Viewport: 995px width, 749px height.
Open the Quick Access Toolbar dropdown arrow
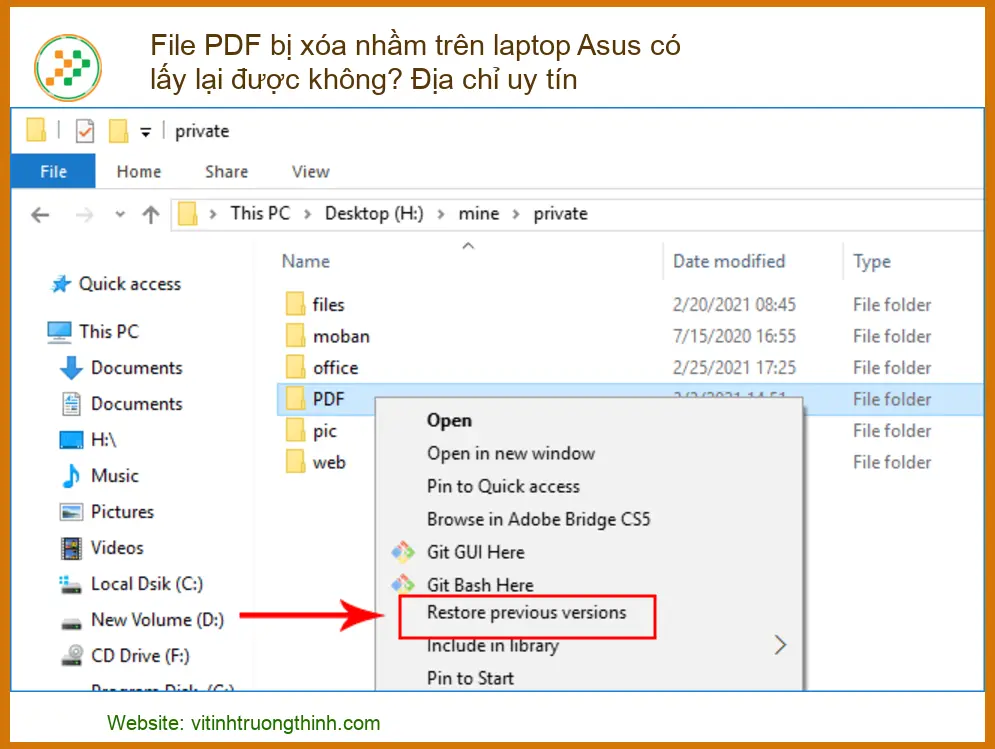(x=144, y=131)
